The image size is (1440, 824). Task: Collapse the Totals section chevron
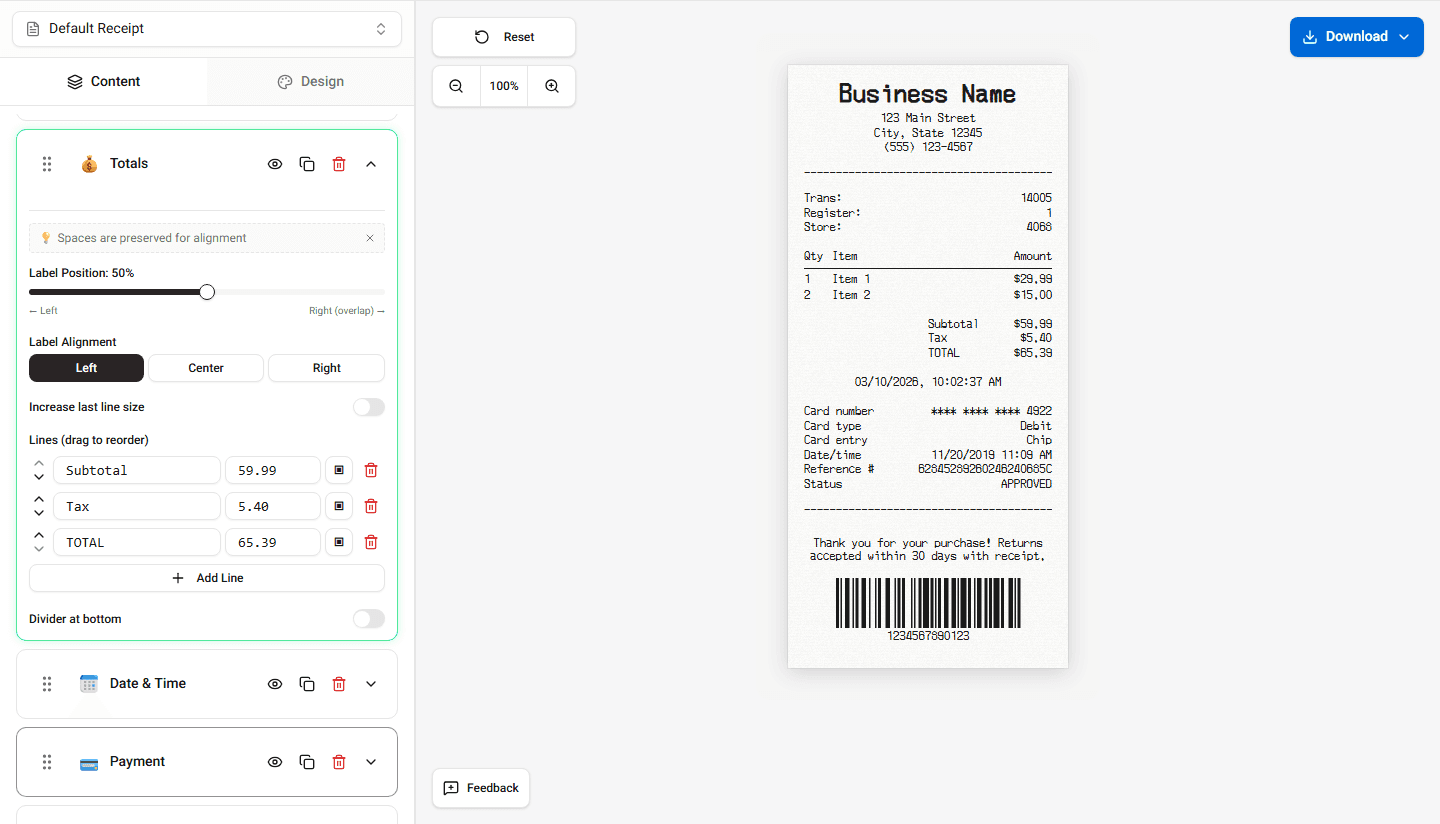coord(371,163)
